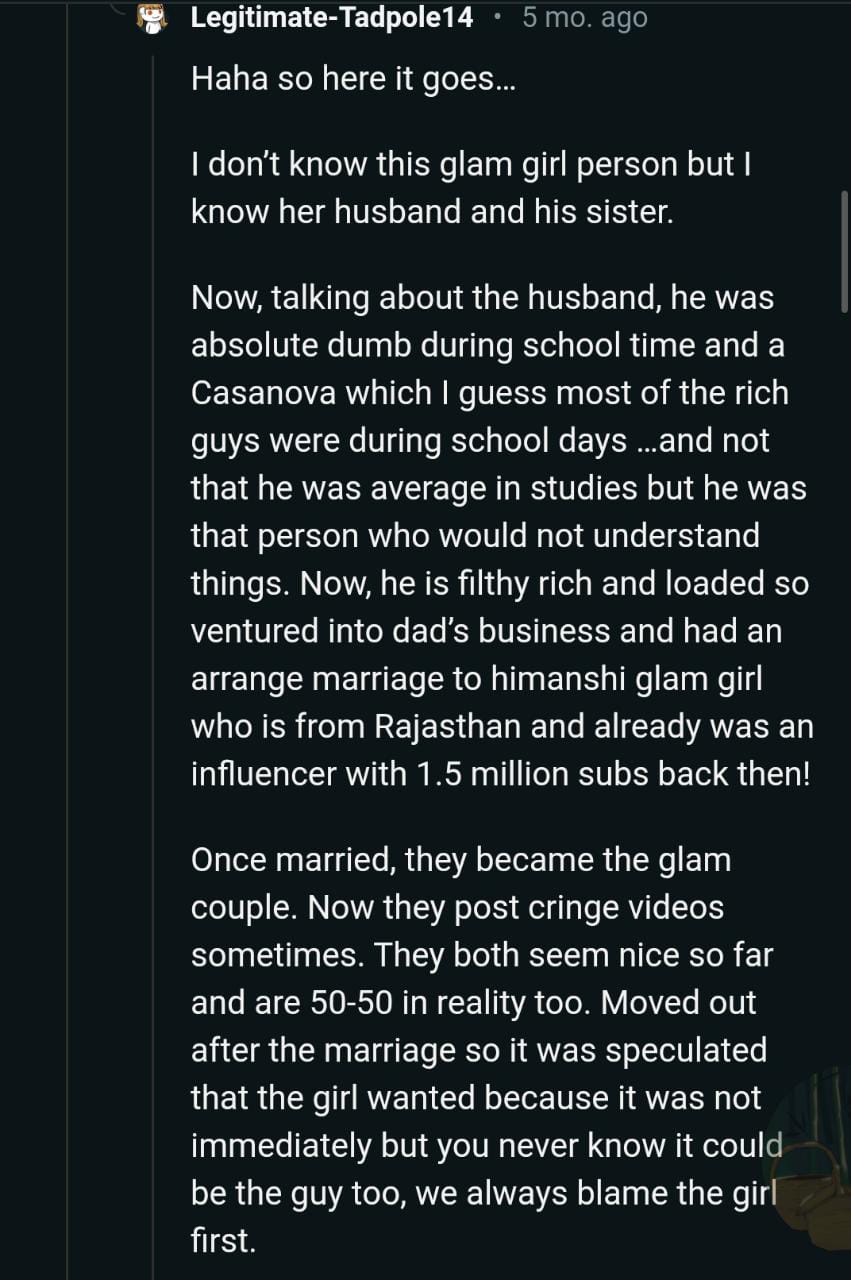This screenshot has width=851, height=1280.
Task: Click the curved thread connector beside the avatar
Action: pos(117,10)
